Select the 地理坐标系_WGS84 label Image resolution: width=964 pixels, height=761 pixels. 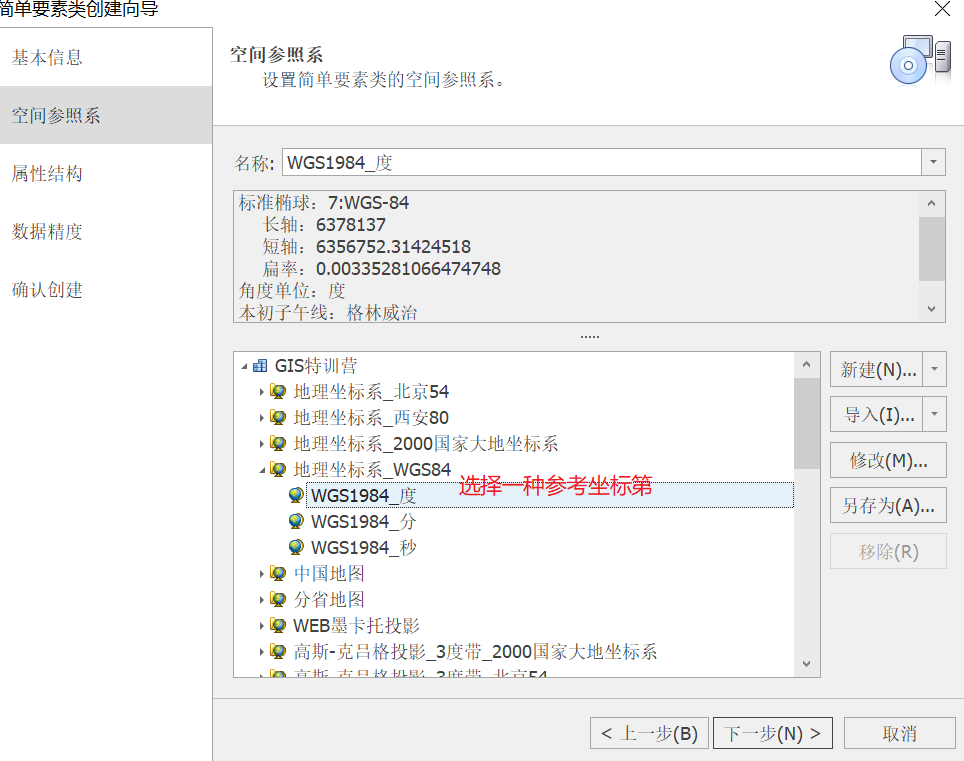click(372, 470)
